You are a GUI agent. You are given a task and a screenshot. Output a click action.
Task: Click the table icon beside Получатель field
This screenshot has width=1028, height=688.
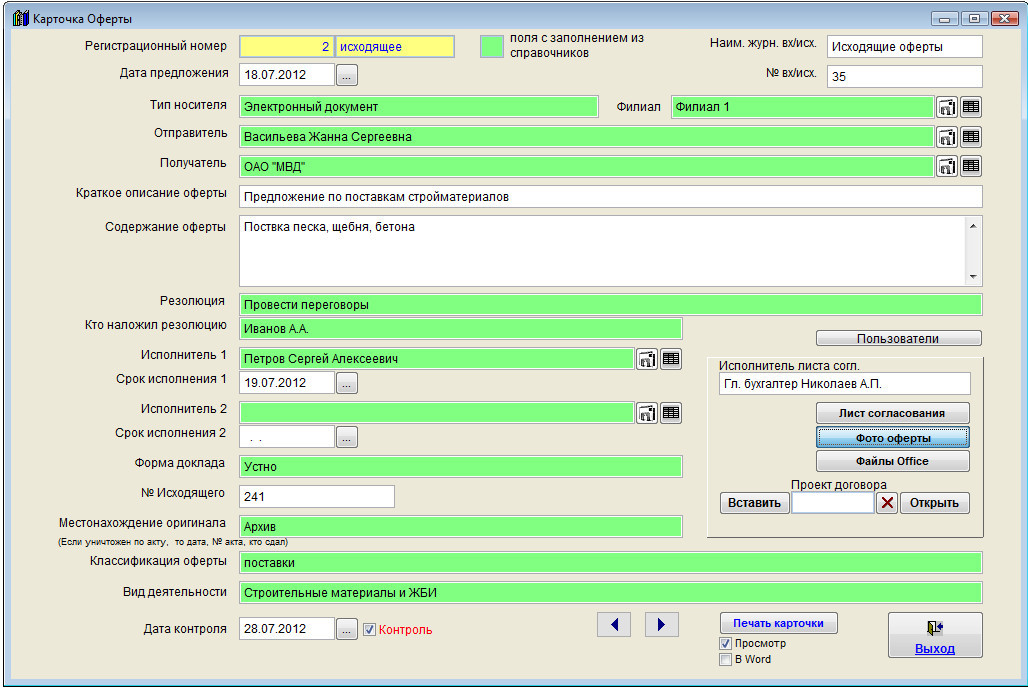(x=971, y=166)
